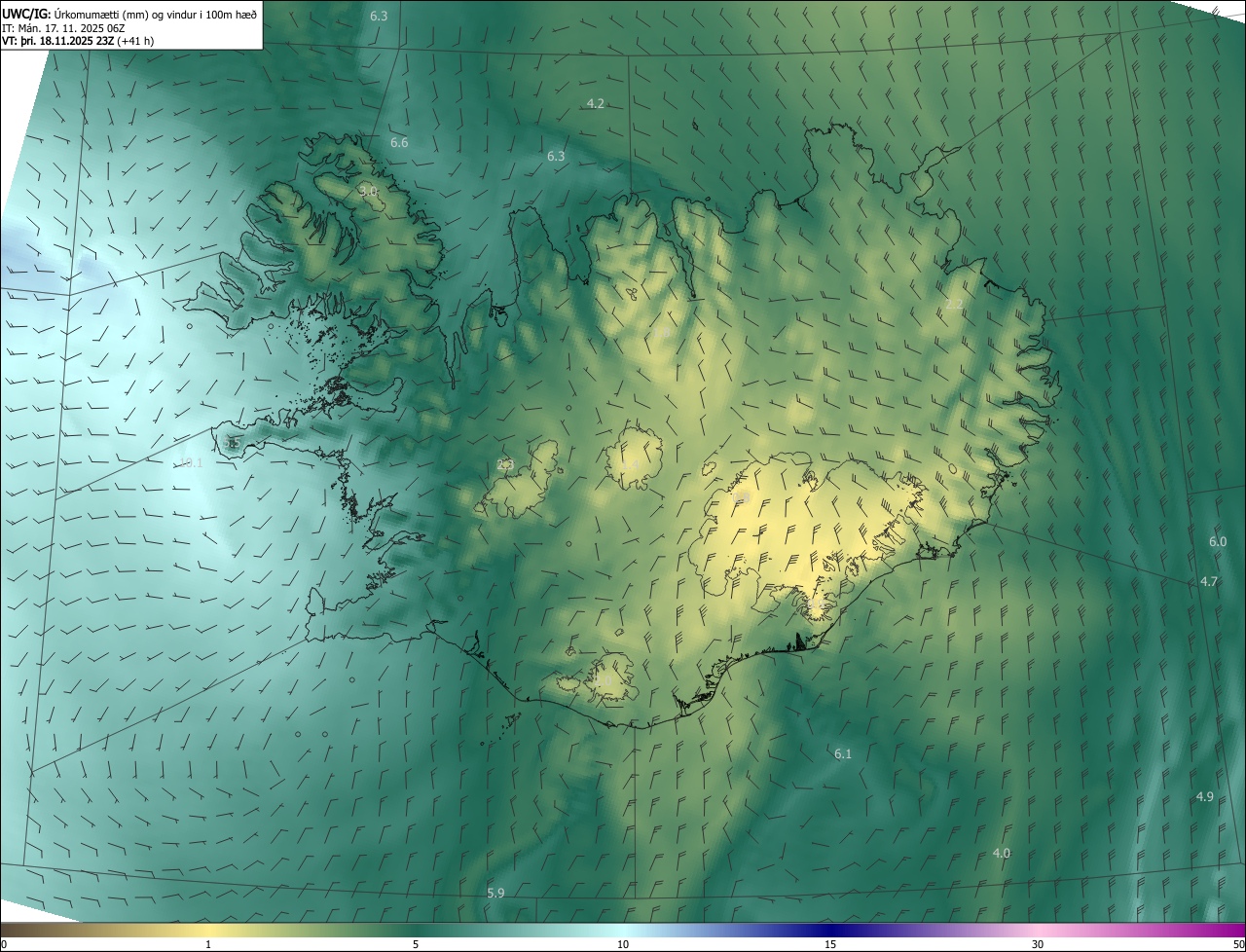Click the 2.2 value in East Iceland
The height and width of the screenshot is (952, 1246).
pos(954,305)
